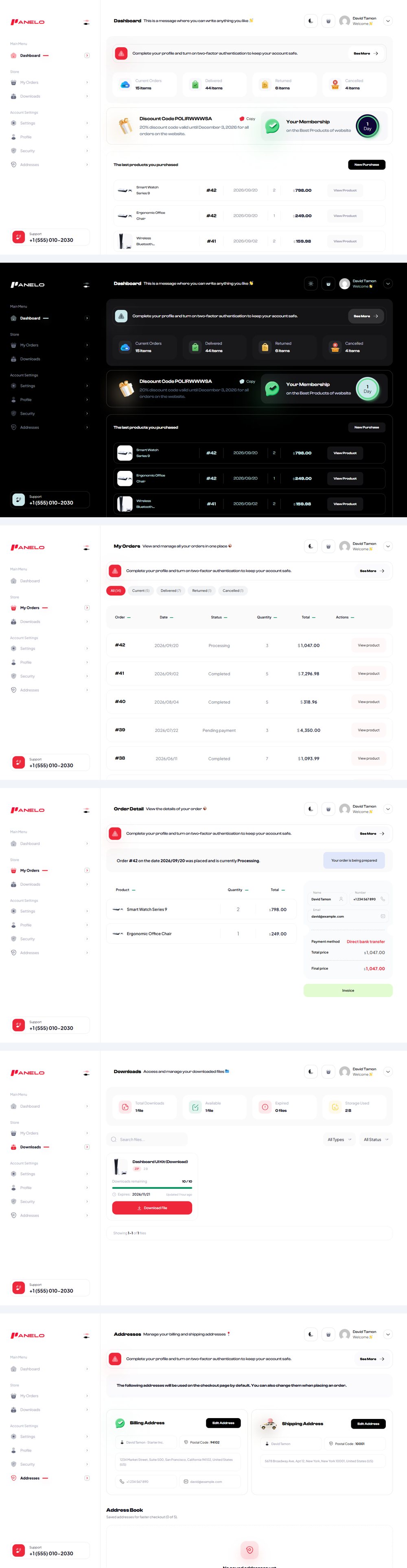Click Cancelled basket icon on light Dashboard
This screenshot has width=407, height=1568.
point(335,85)
